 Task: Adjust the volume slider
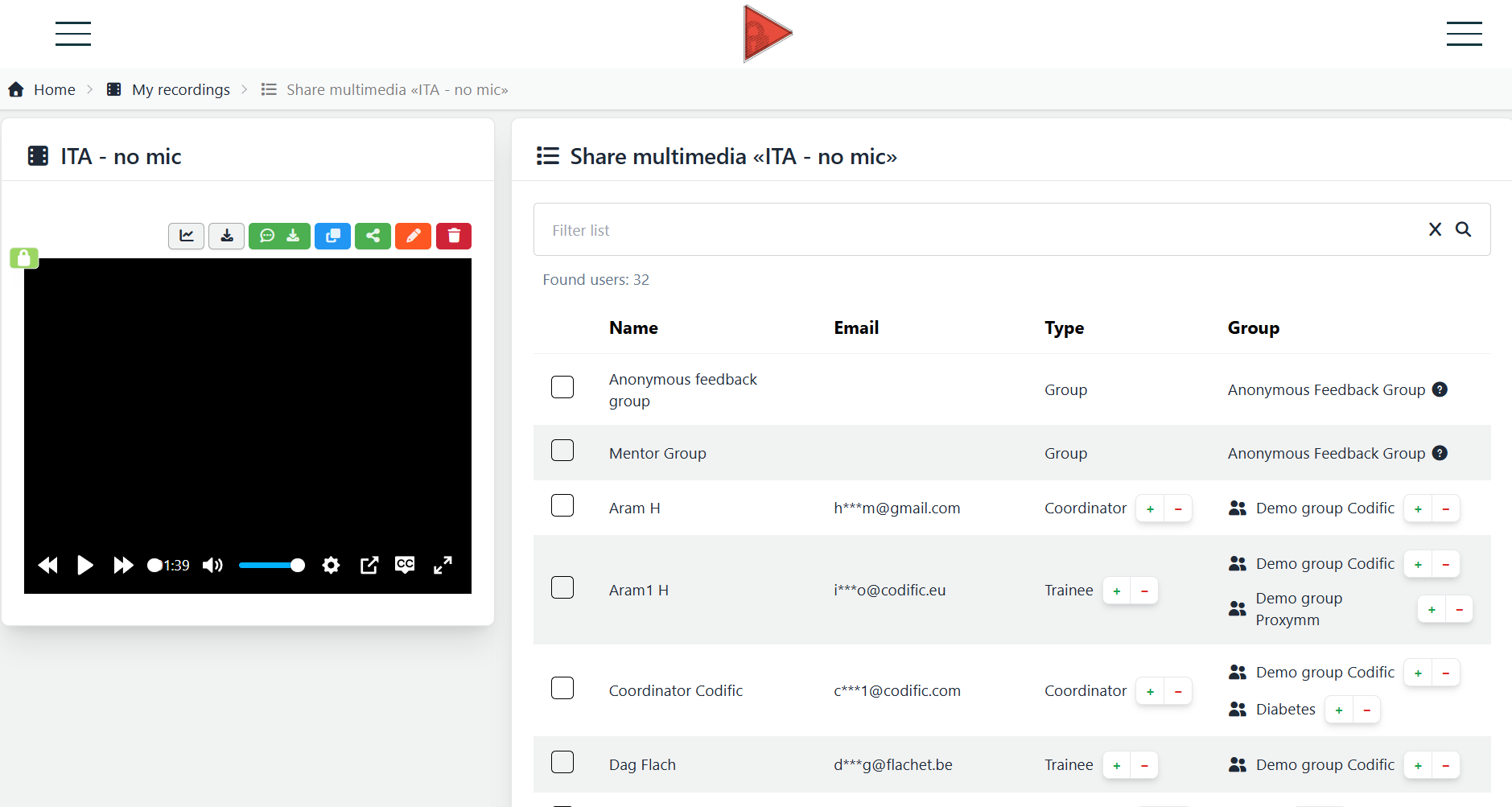coord(272,565)
